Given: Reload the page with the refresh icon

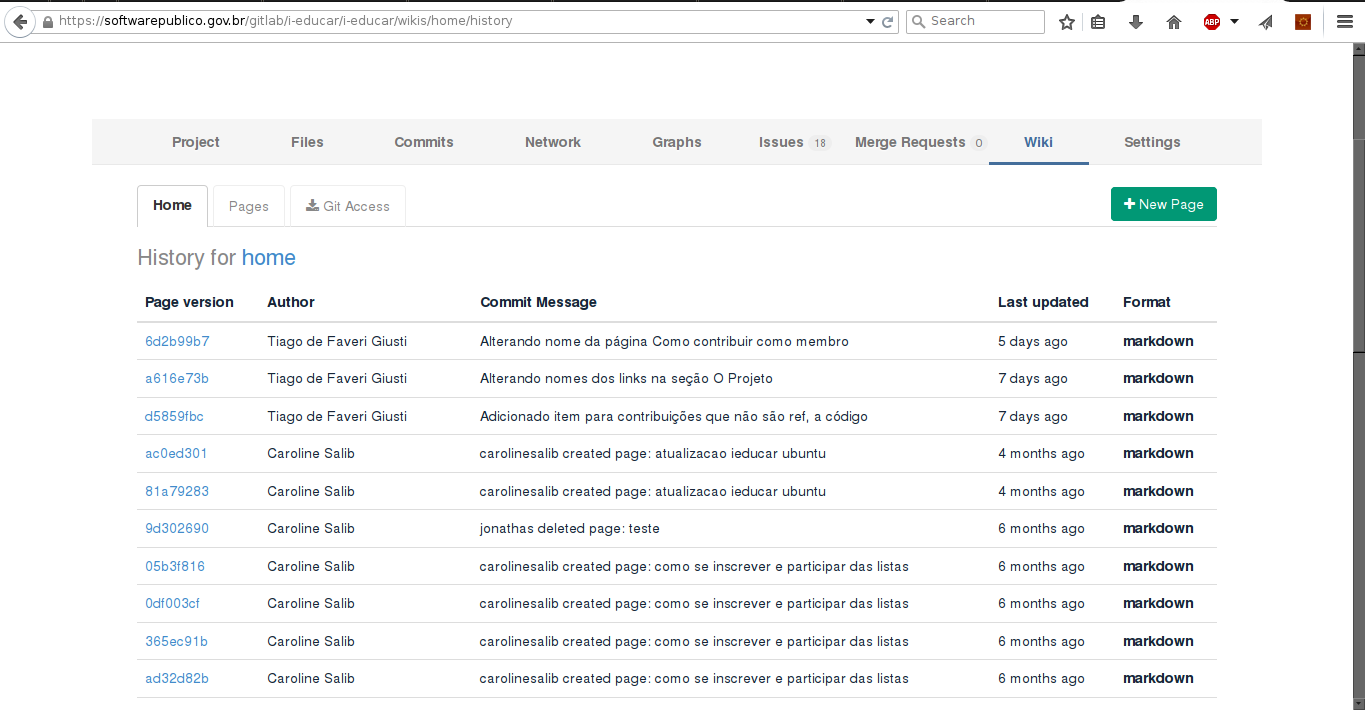Looking at the screenshot, I should [x=887, y=21].
